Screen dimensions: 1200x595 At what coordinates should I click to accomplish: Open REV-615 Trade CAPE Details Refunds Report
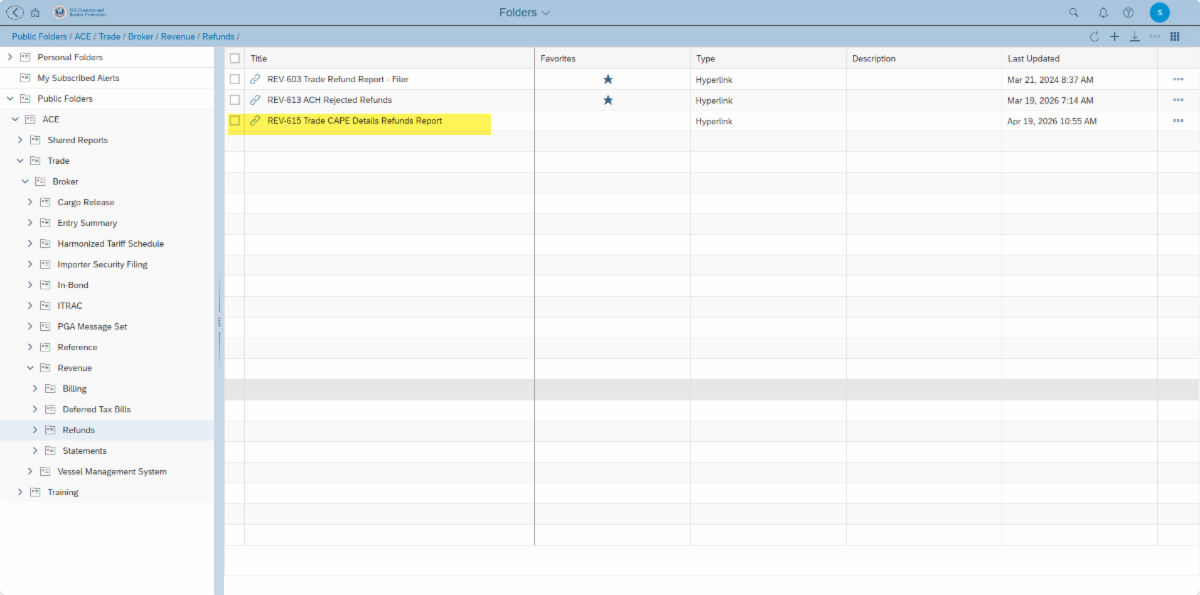(354, 121)
